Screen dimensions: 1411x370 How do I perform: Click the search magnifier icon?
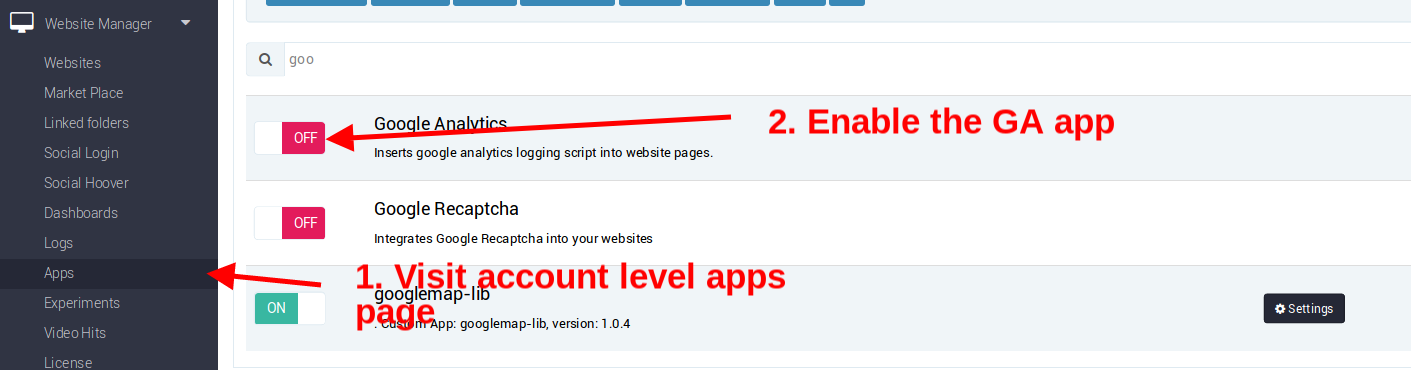pyautogui.click(x=265, y=59)
